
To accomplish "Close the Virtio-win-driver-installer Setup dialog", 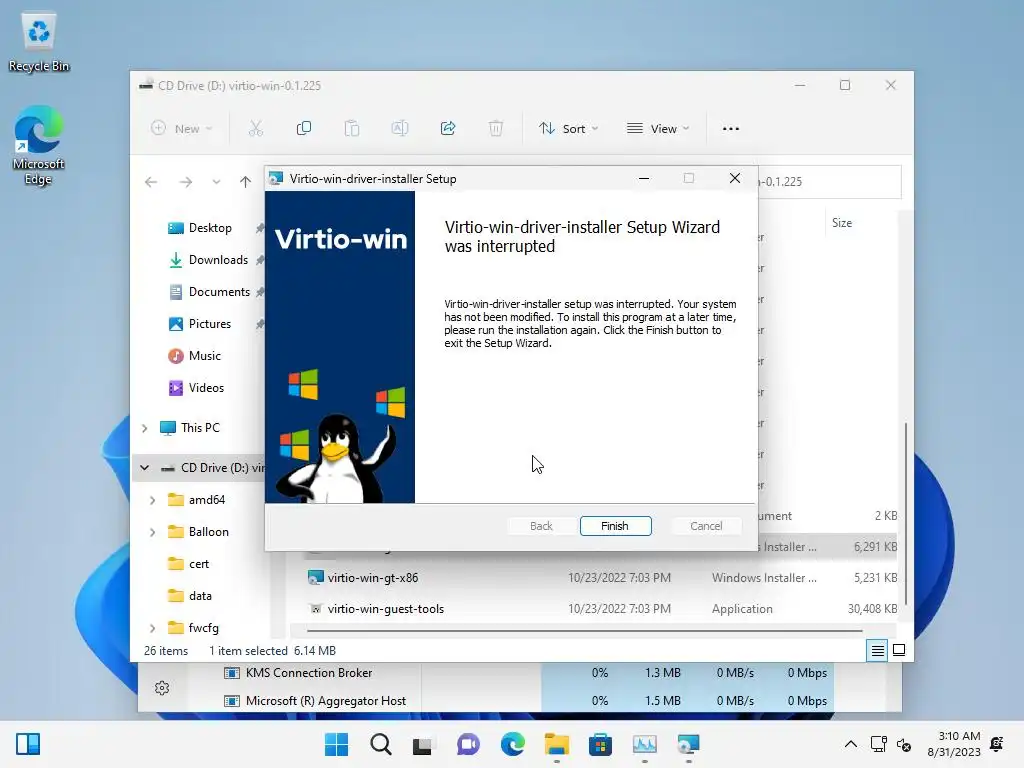I will [735, 178].
